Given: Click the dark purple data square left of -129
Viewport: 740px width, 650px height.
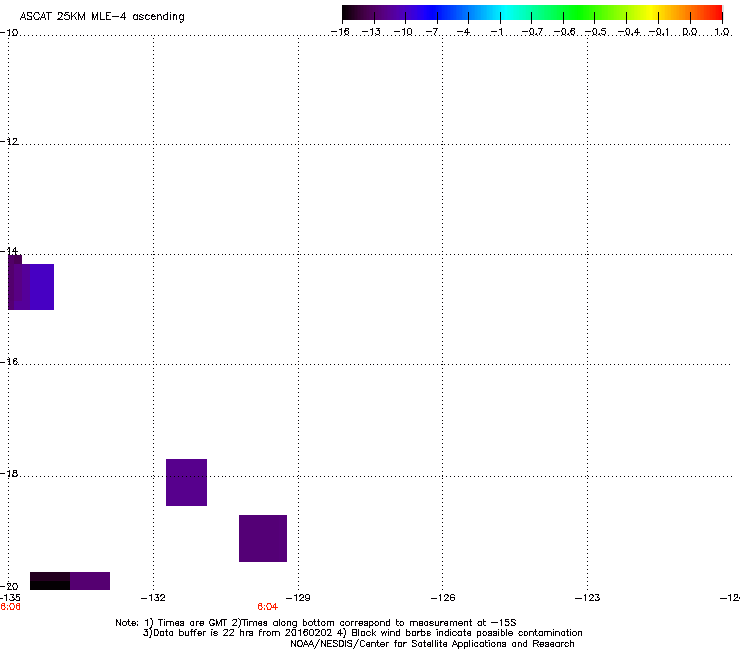Looking at the screenshot, I should [263, 539].
